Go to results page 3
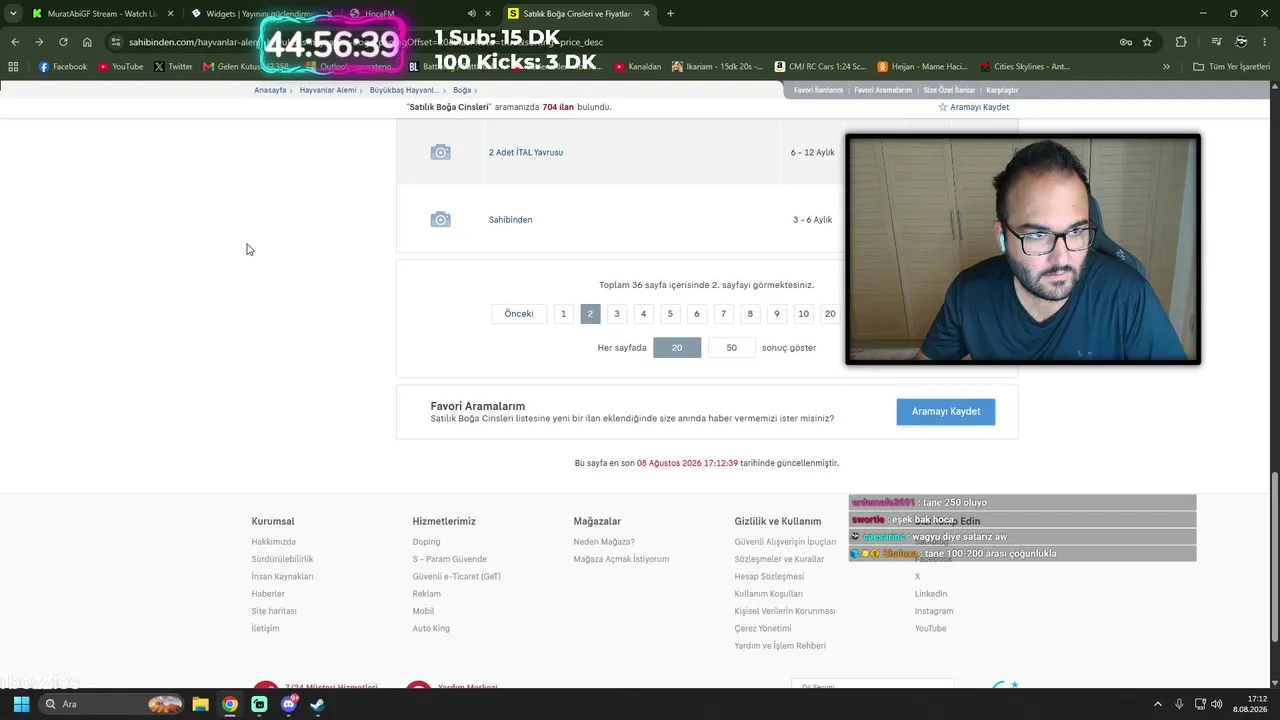 tap(617, 314)
